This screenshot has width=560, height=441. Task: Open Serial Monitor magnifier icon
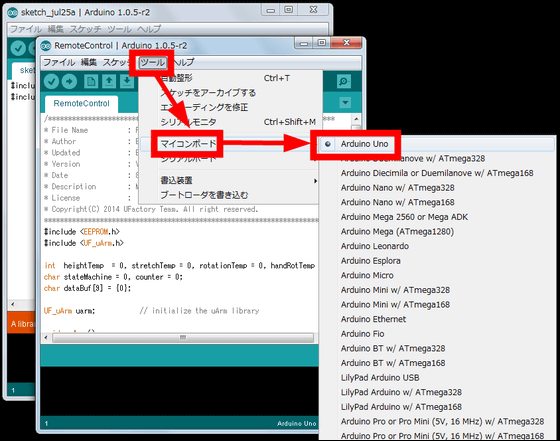(x=344, y=82)
